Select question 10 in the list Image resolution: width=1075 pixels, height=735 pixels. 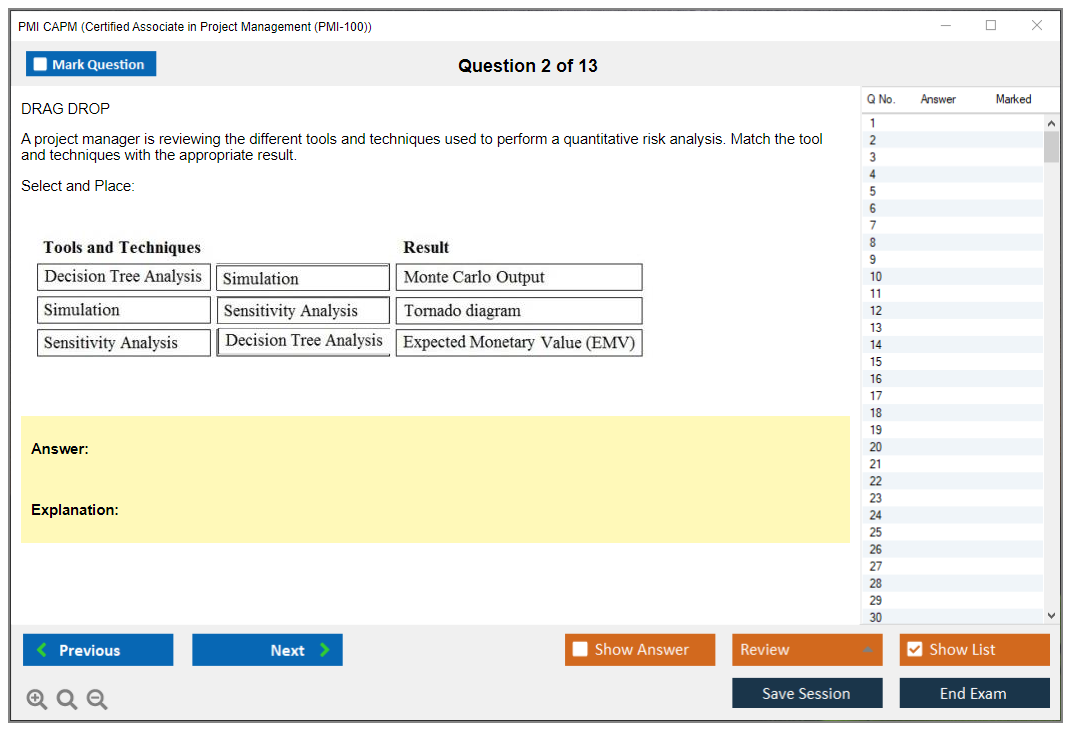click(876, 277)
